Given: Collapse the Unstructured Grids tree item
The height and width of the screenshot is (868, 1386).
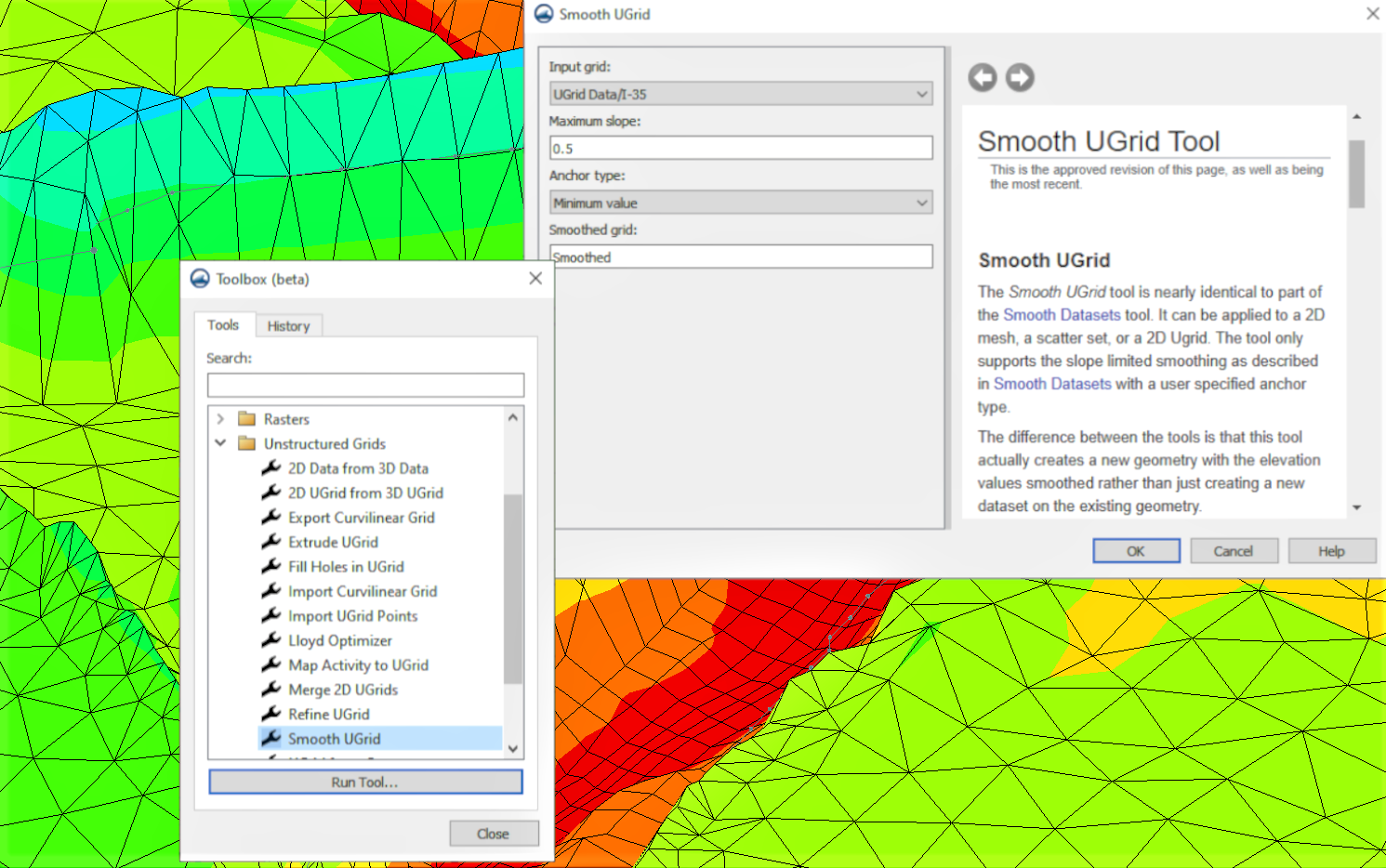Looking at the screenshot, I should coord(220,443).
